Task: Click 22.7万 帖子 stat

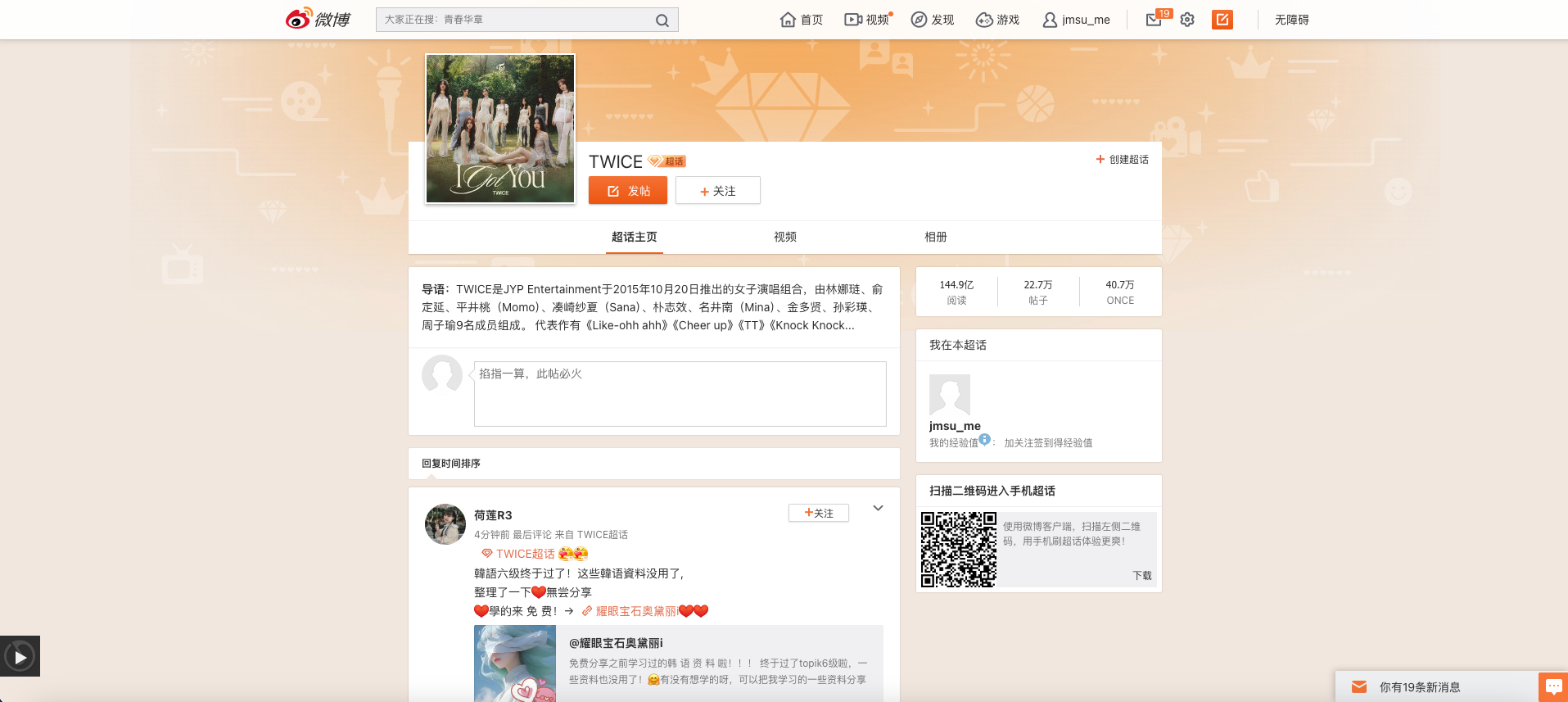Action: click(x=1038, y=292)
